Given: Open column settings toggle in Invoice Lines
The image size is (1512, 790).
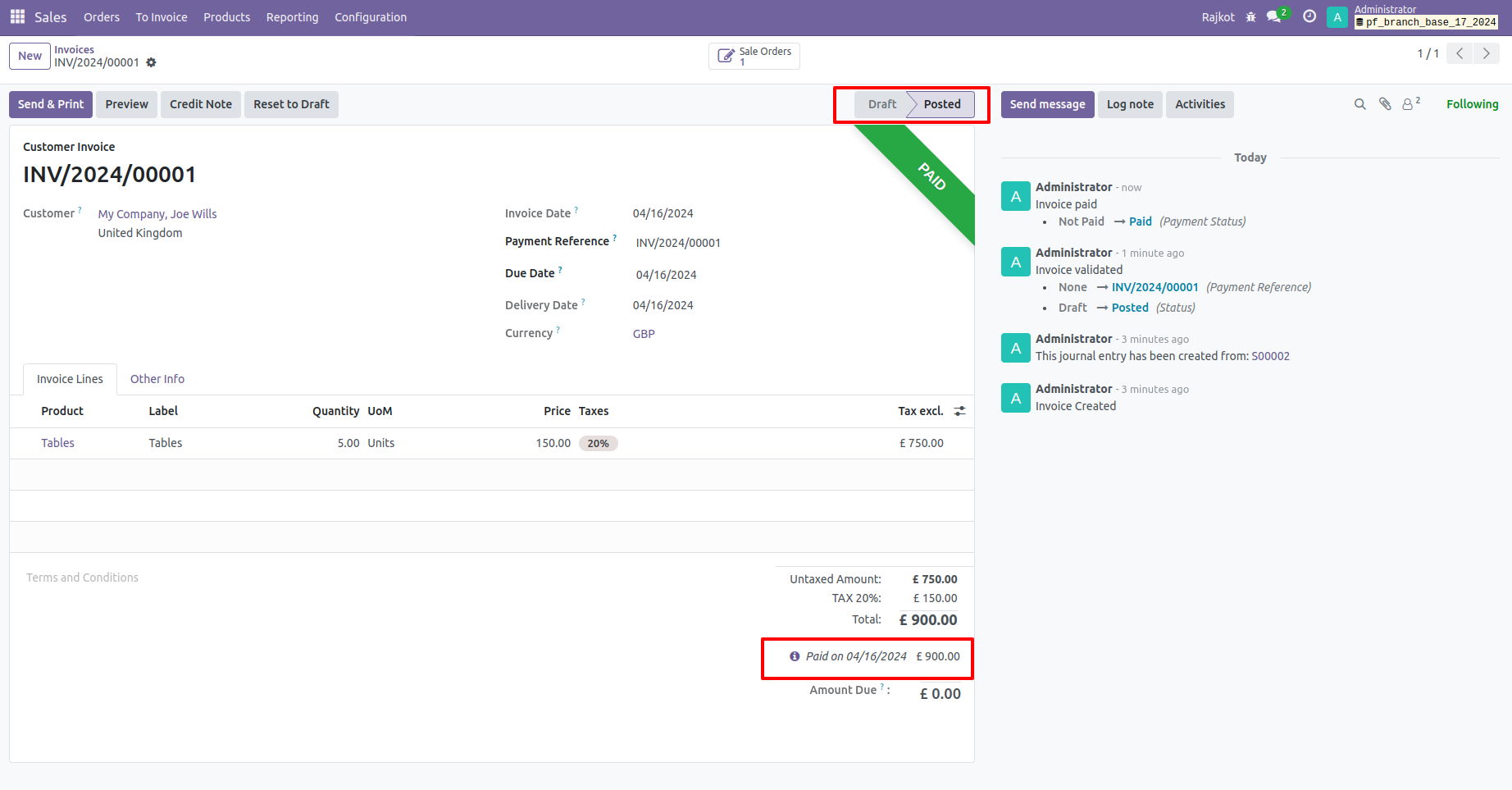Looking at the screenshot, I should point(959,411).
